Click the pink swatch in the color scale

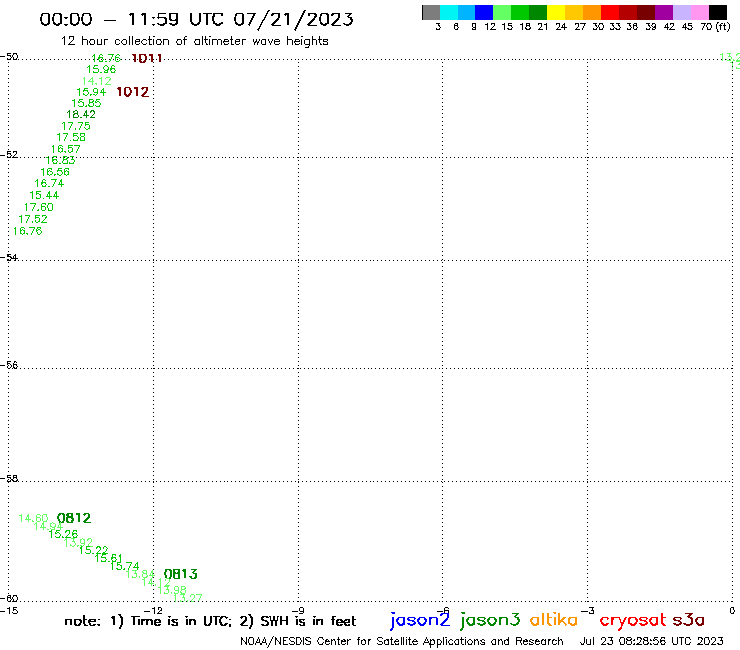click(699, 12)
